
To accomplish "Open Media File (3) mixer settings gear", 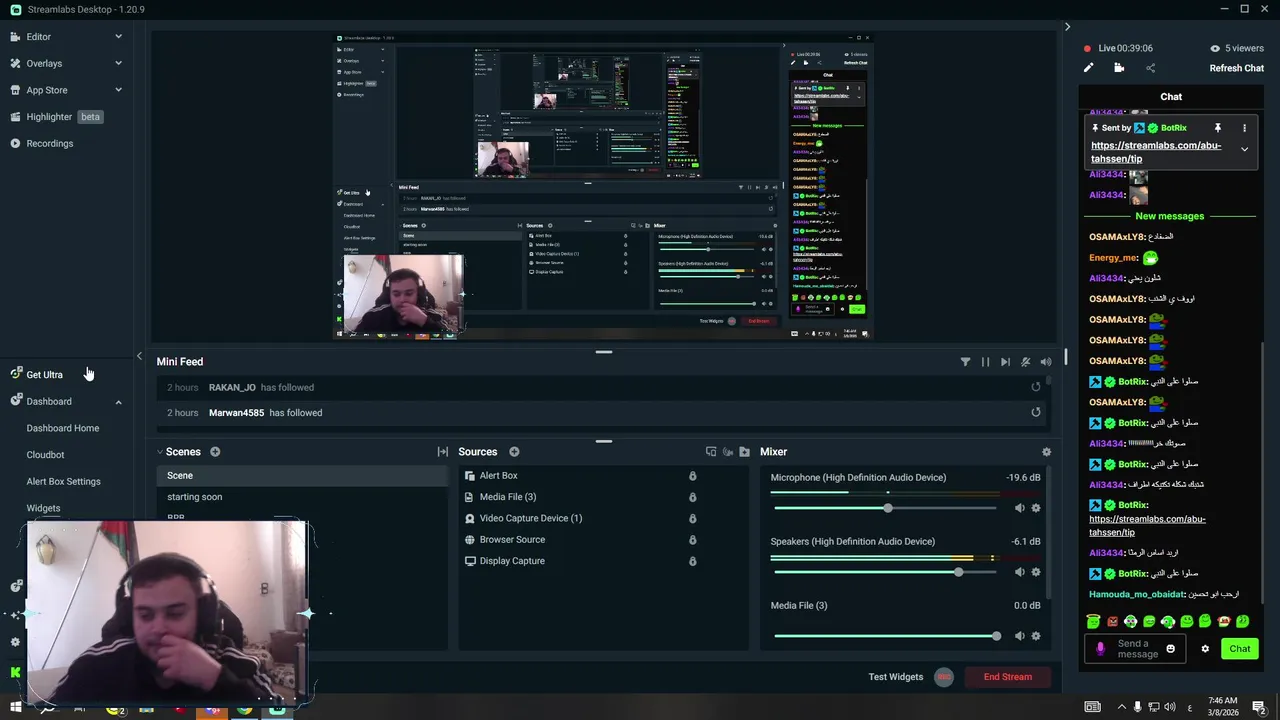I will (1036, 636).
